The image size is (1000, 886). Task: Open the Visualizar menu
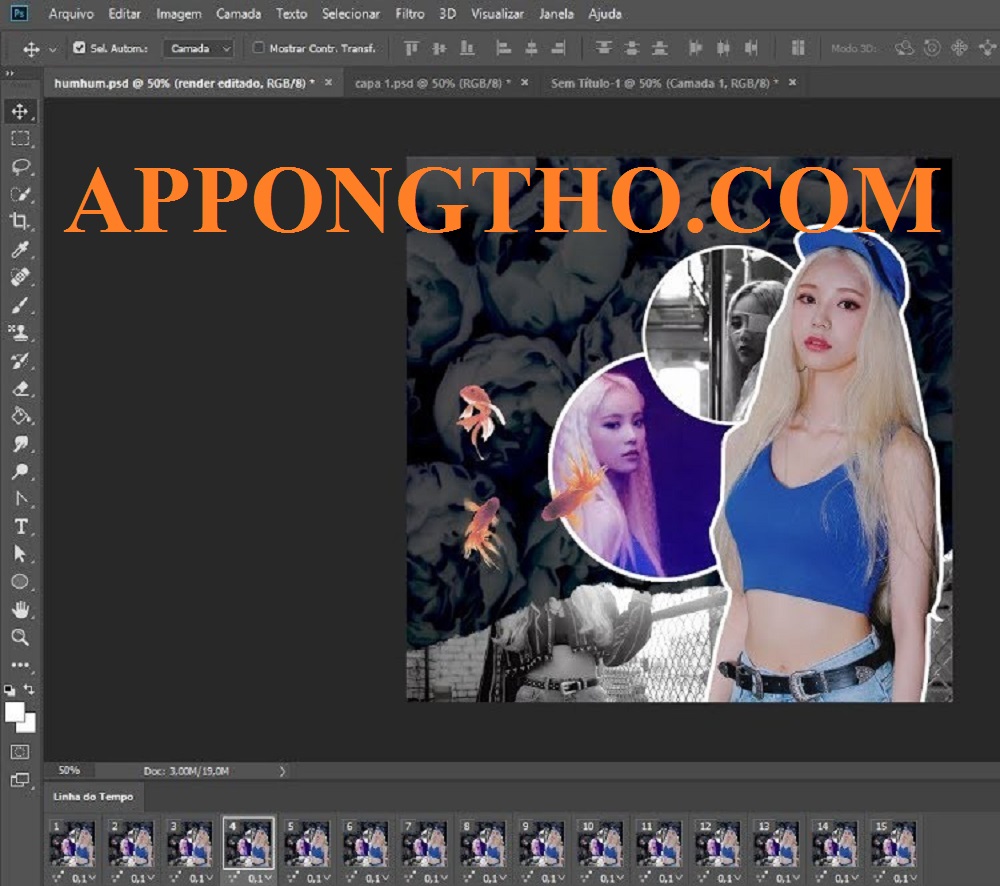[497, 13]
